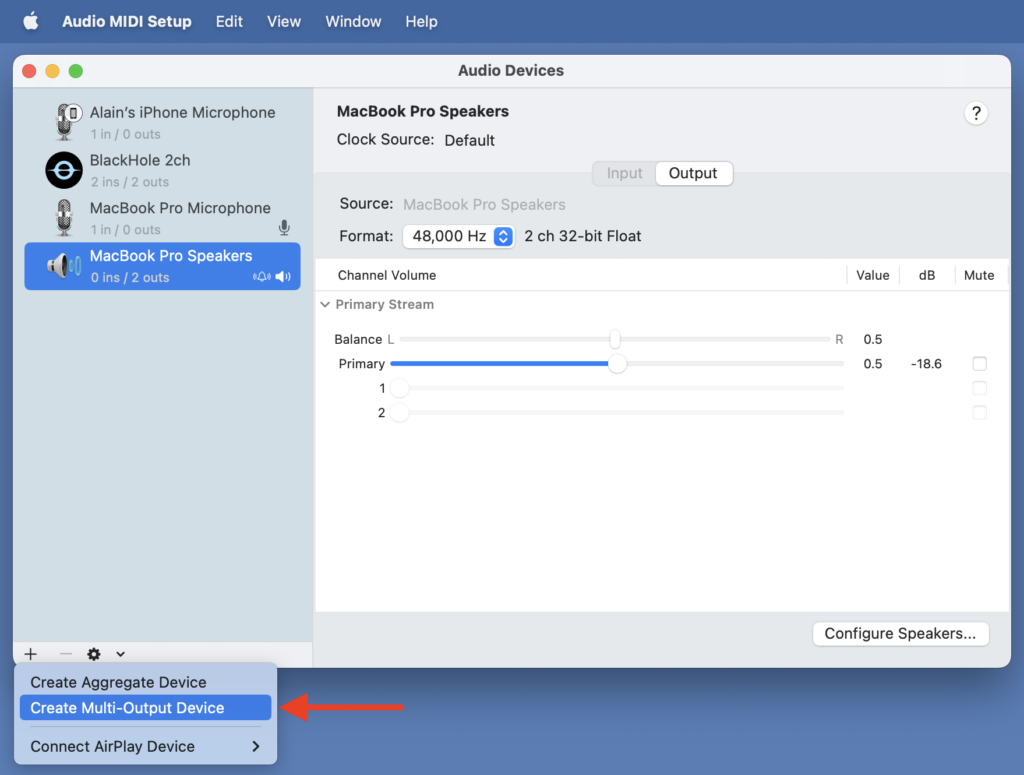Open the Apple menu
Viewport: 1024px width, 775px height.
tap(31, 22)
